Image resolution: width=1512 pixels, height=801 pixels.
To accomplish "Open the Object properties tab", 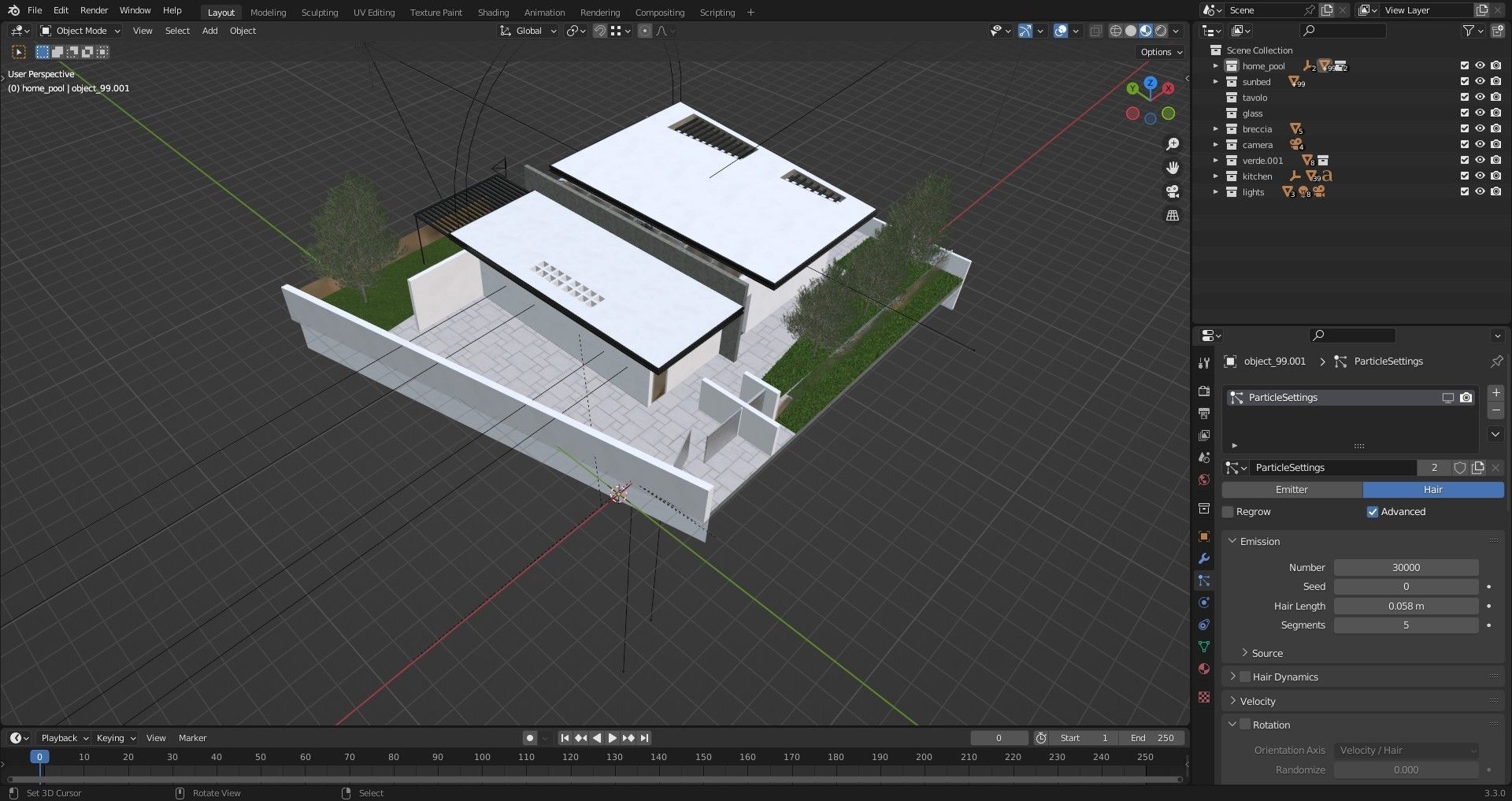I will (x=1204, y=536).
